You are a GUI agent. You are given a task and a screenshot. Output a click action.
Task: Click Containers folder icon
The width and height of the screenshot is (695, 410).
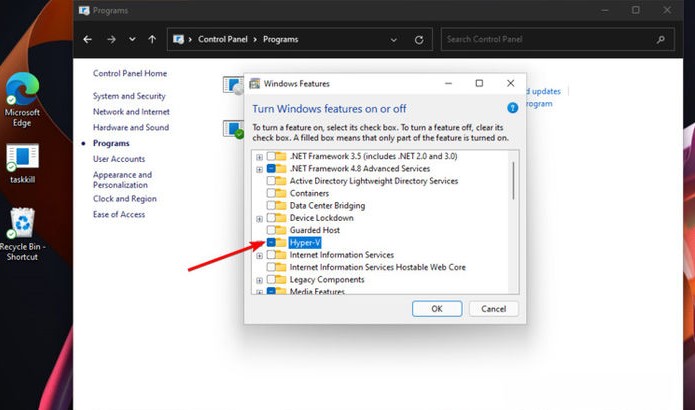click(x=281, y=193)
